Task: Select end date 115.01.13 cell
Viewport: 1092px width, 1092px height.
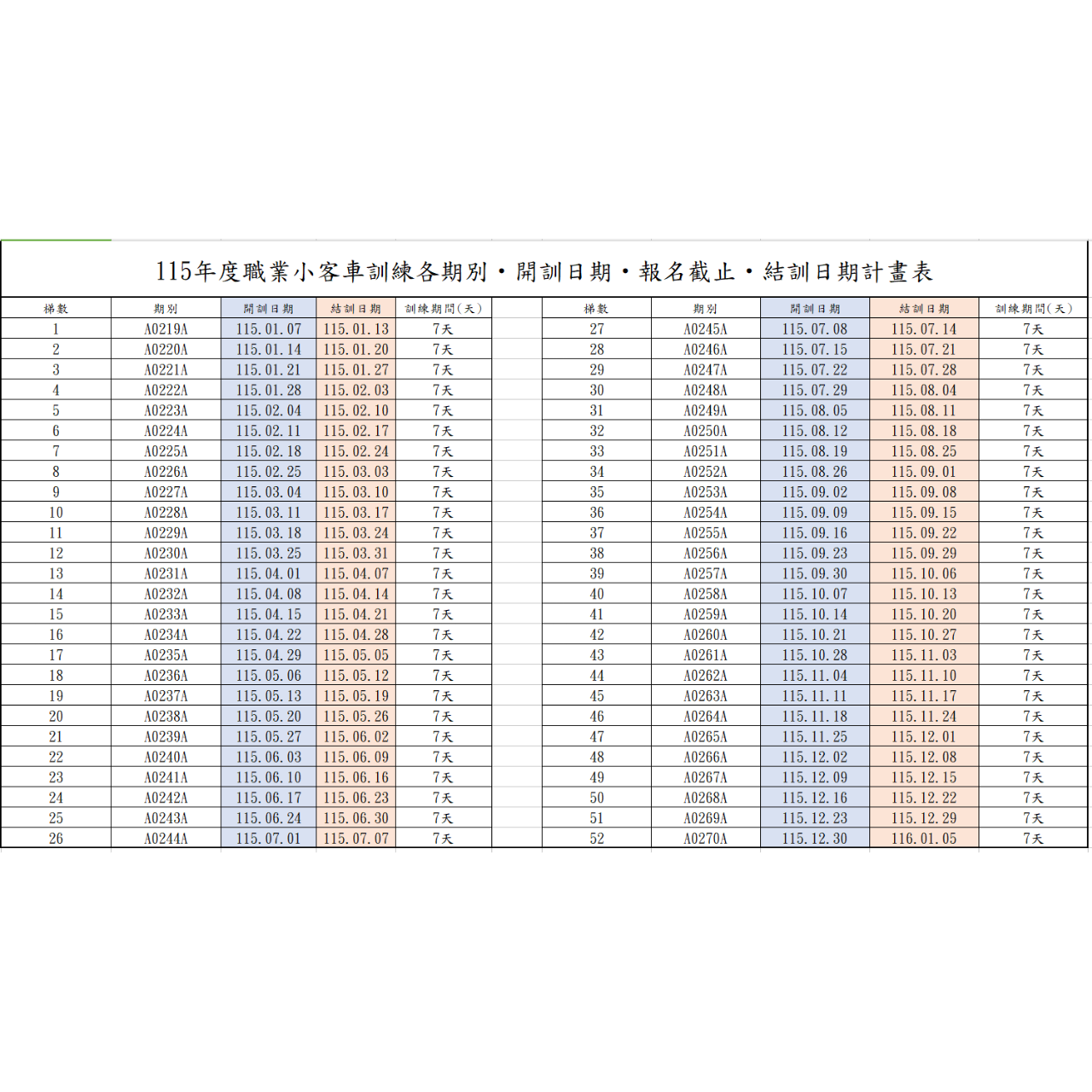Action: tap(357, 328)
